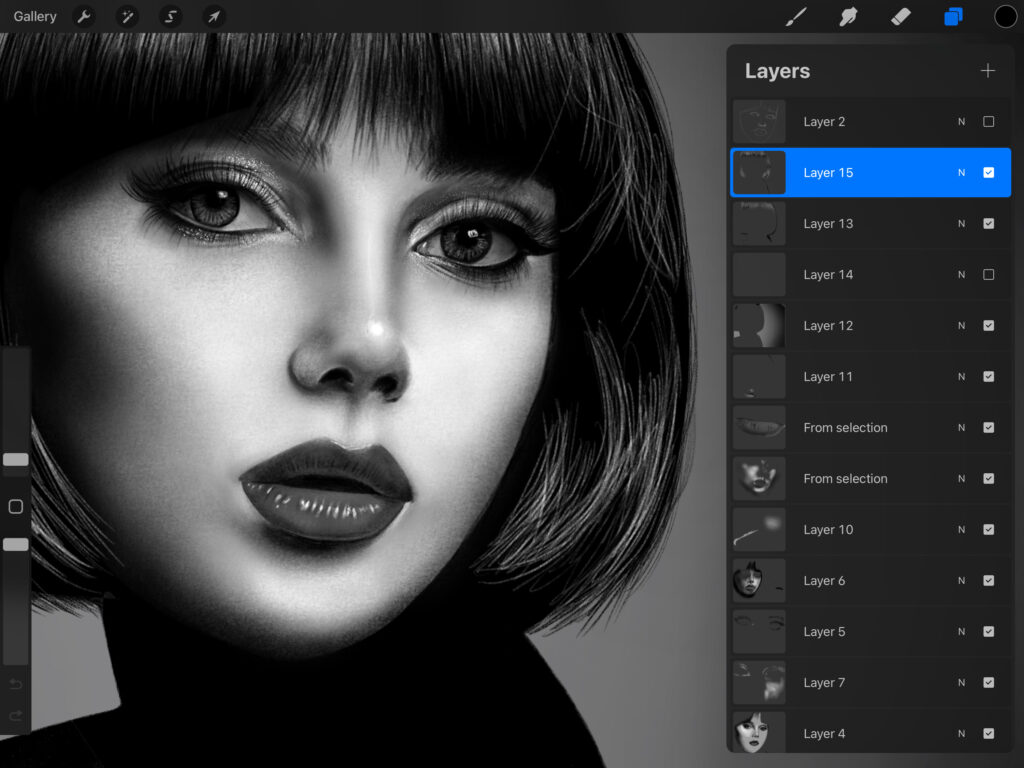Activate the Selection tool

click(x=171, y=16)
